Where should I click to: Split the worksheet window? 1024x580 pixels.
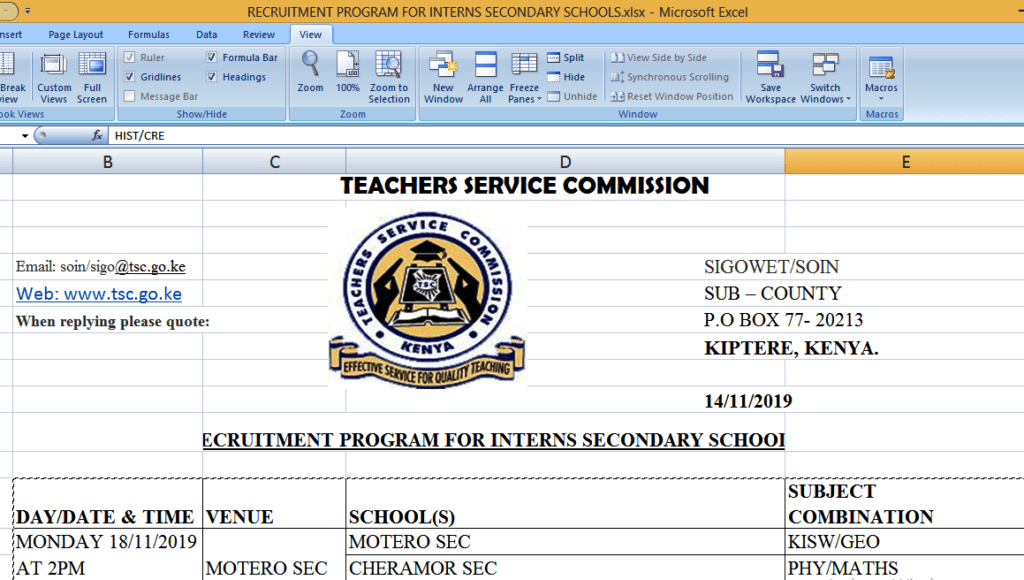(566, 57)
